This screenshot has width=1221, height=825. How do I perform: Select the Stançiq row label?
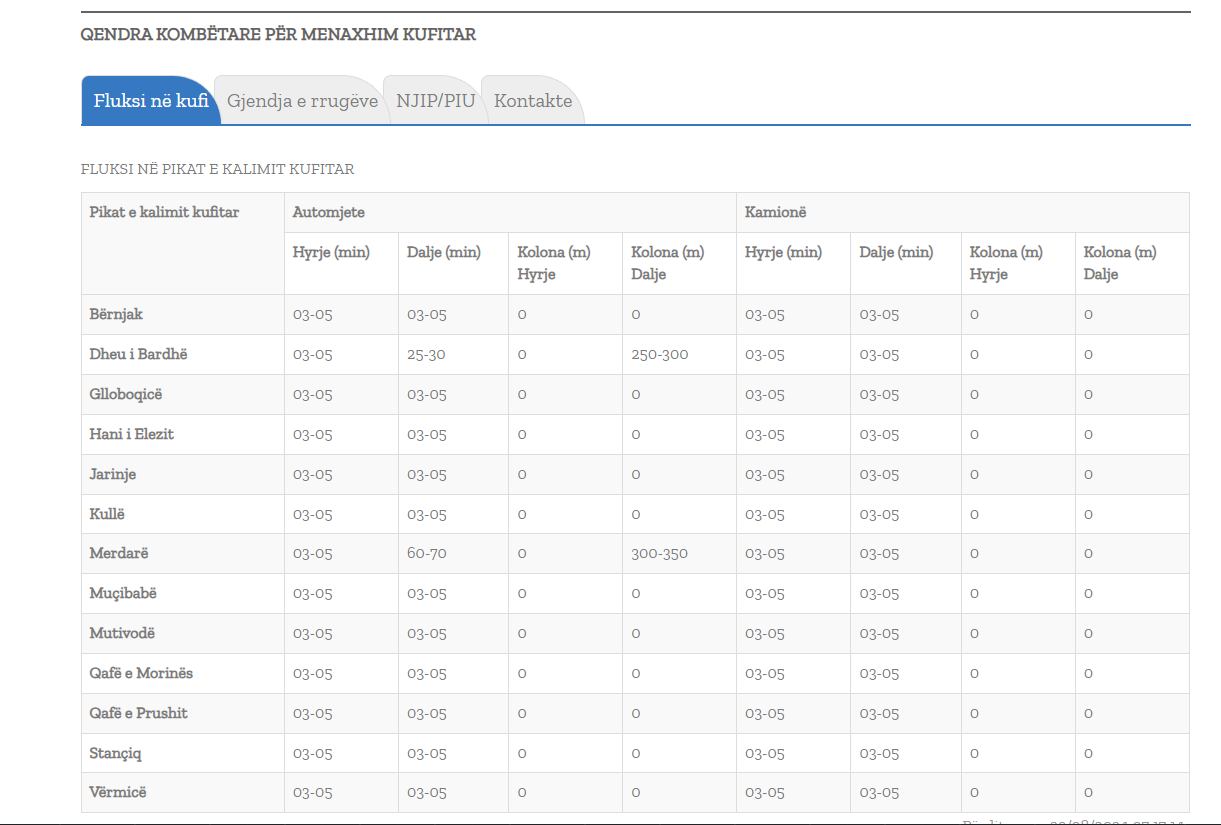point(116,753)
